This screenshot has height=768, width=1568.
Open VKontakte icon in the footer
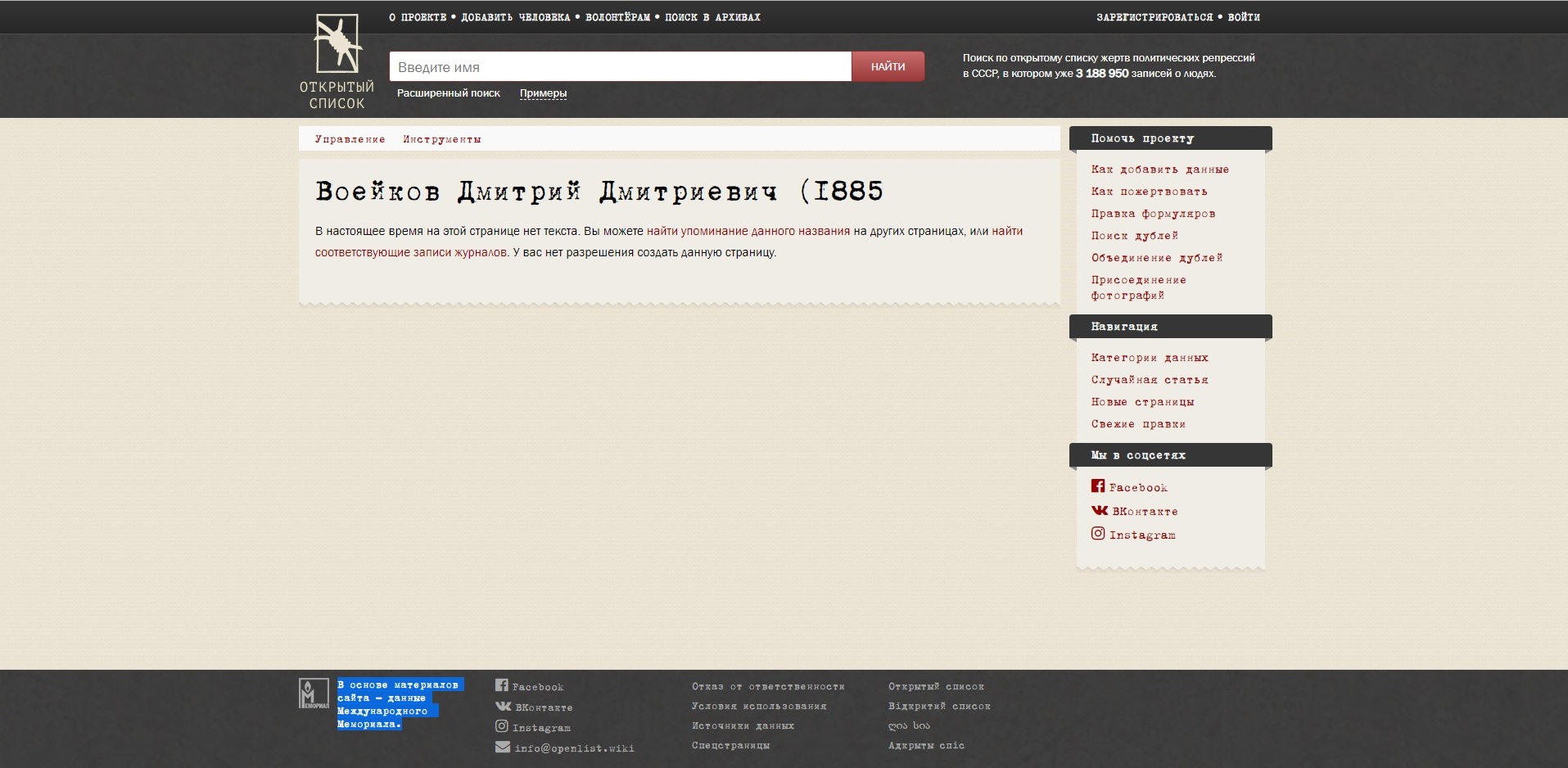click(x=503, y=706)
